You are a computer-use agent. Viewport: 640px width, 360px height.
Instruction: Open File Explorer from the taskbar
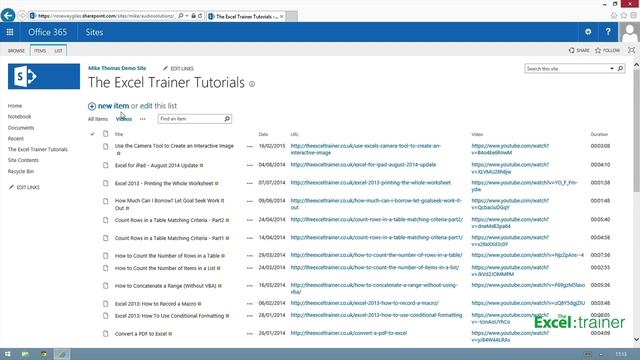tap(25, 354)
